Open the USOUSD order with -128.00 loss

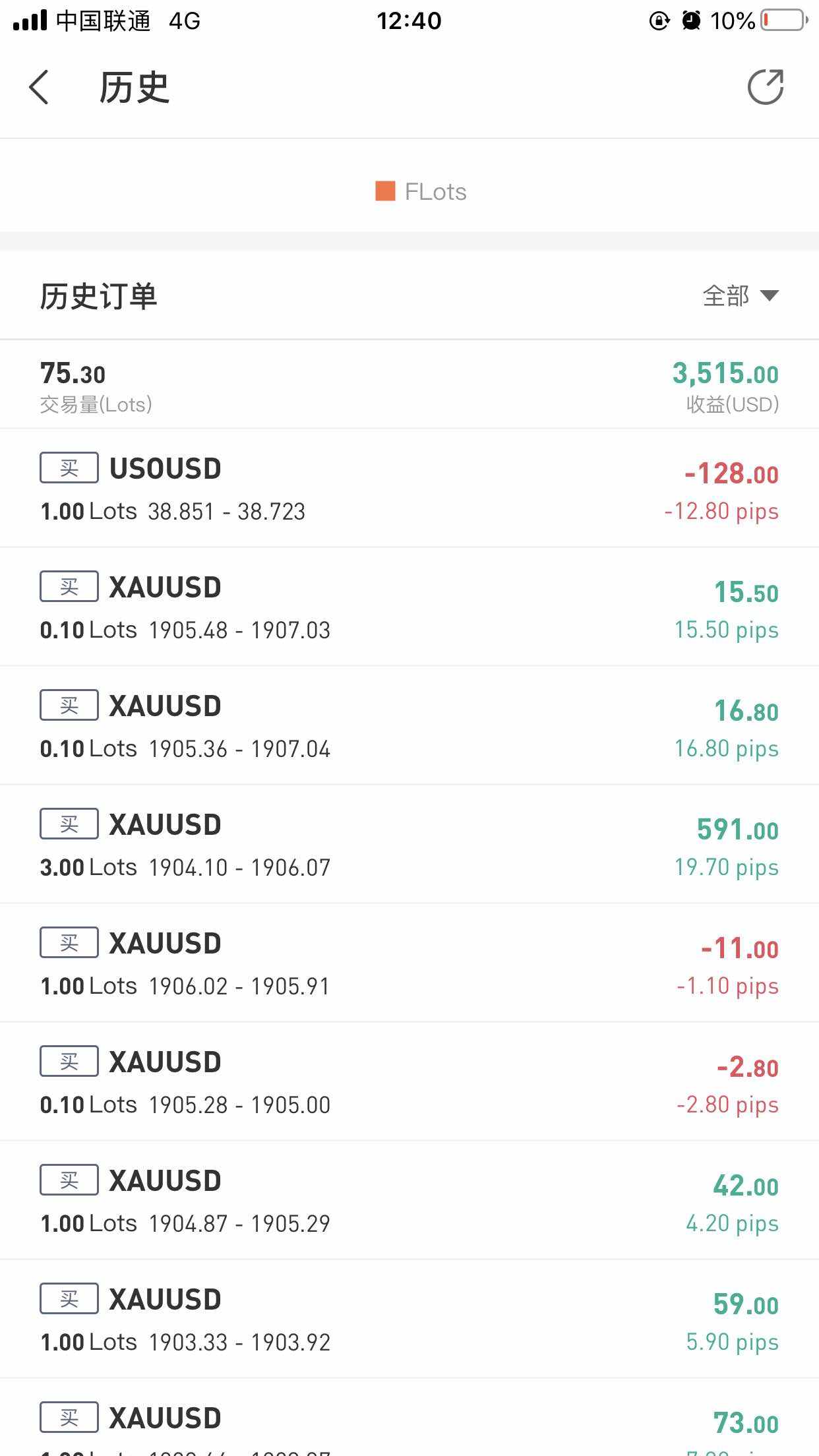coord(409,488)
